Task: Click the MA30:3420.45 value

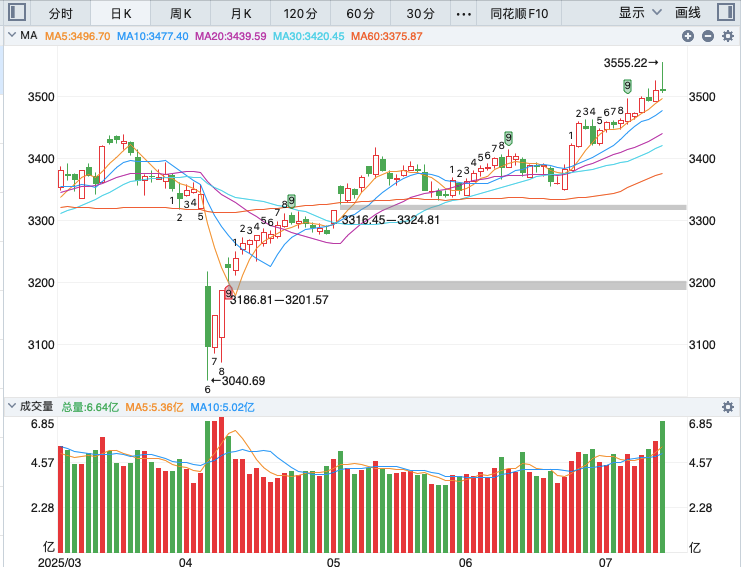Action: point(309,36)
